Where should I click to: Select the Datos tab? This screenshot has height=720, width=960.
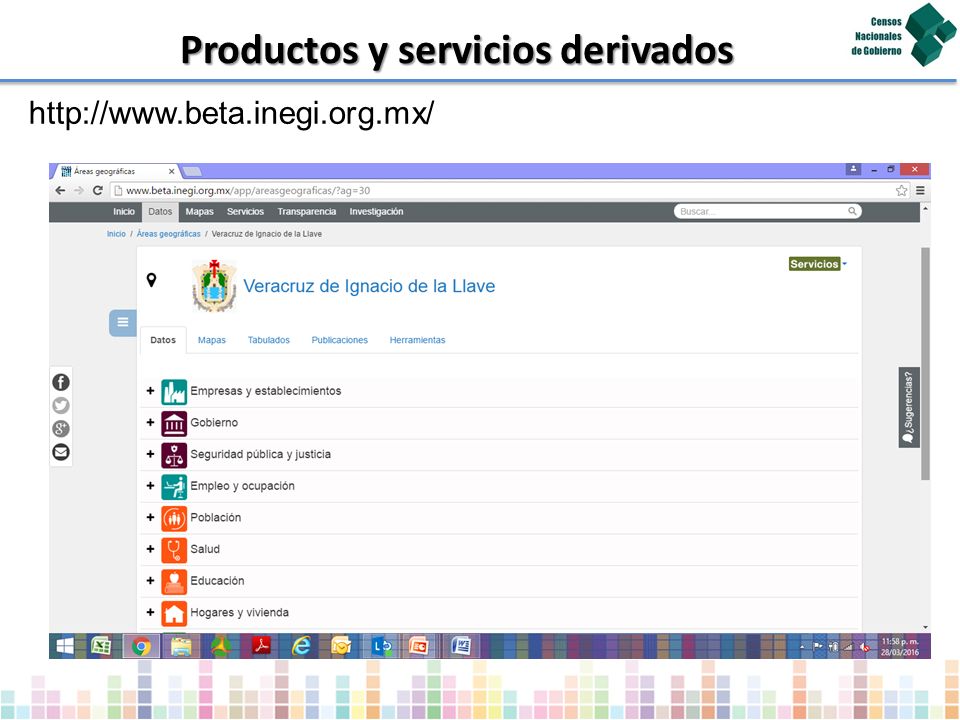tap(163, 340)
